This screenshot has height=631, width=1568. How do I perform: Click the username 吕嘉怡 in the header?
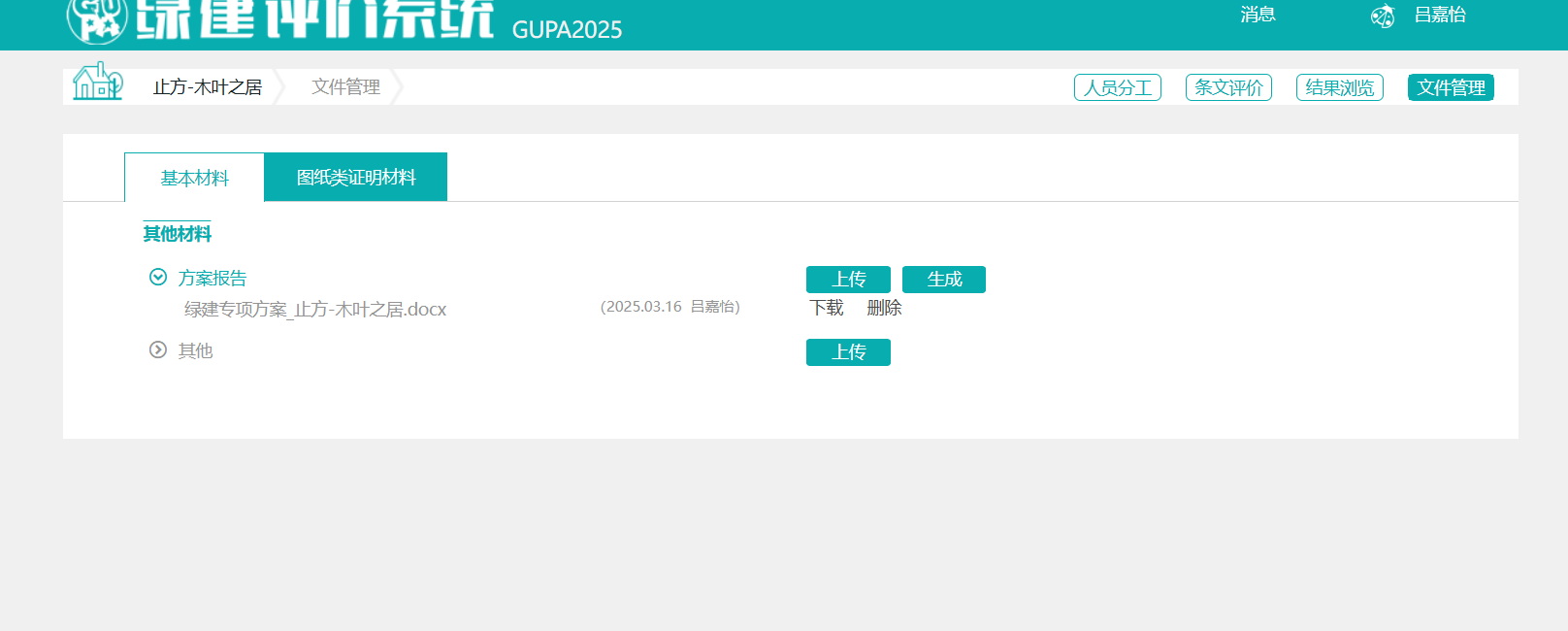point(1440,15)
